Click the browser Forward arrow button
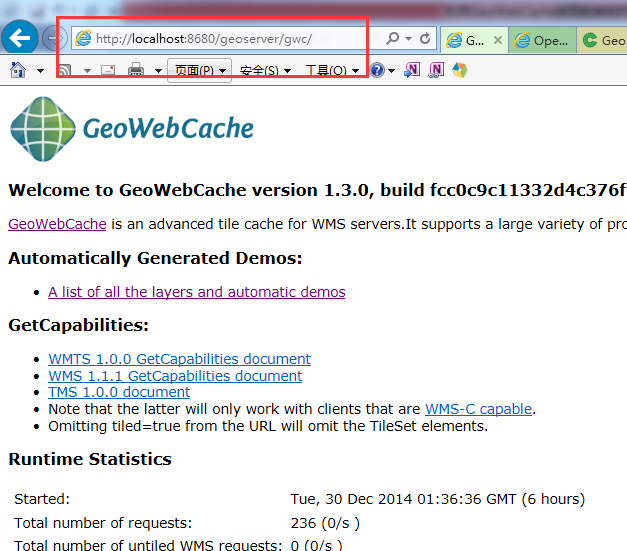The image size is (627, 551). coord(54,38)
